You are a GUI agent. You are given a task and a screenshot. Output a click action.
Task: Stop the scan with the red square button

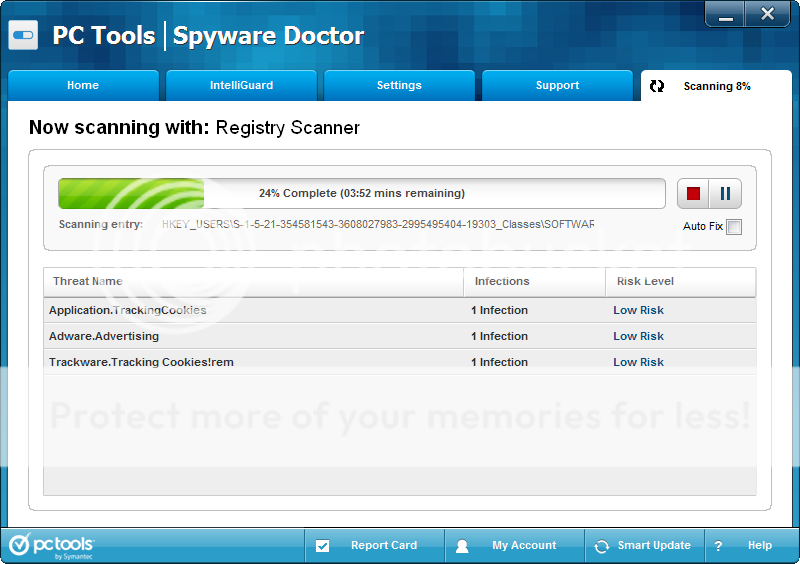tap(693, 194)
